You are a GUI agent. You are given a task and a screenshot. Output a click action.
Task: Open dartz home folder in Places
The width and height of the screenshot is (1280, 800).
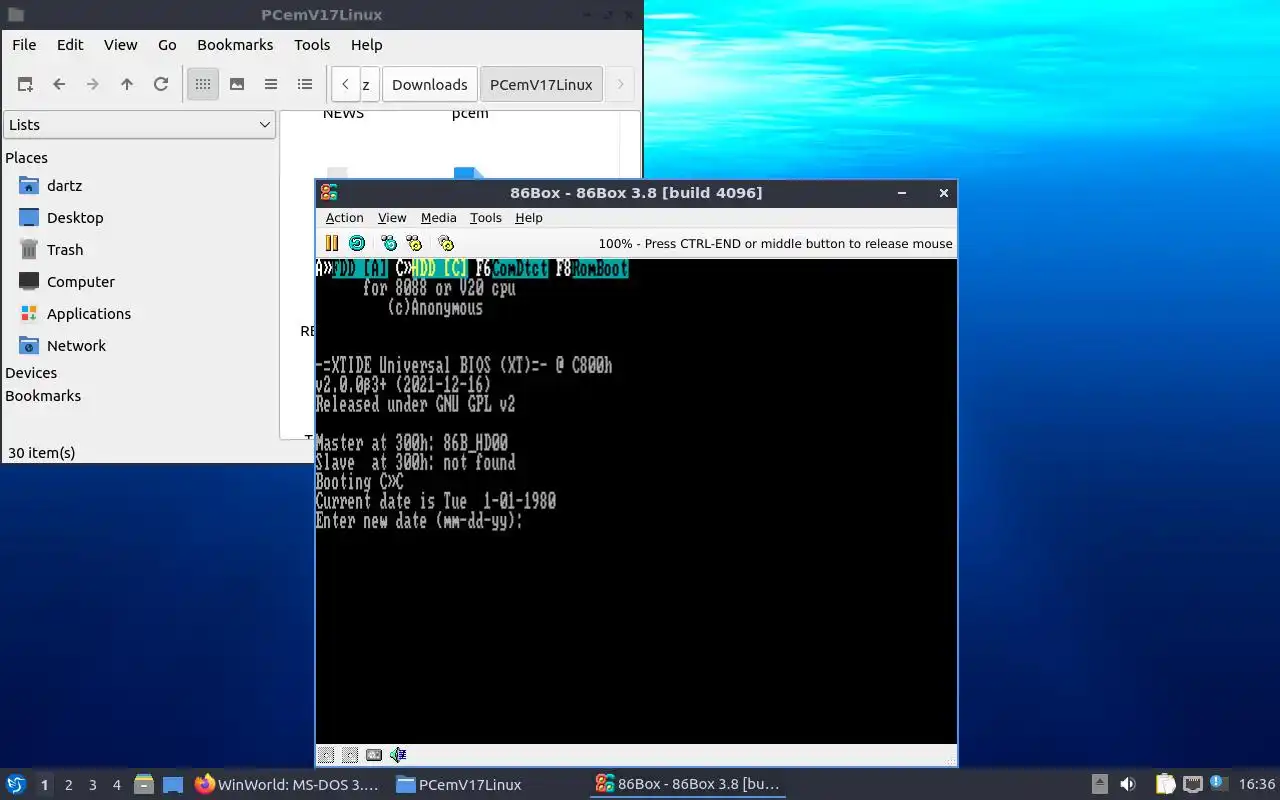click(x=64, y=186)
